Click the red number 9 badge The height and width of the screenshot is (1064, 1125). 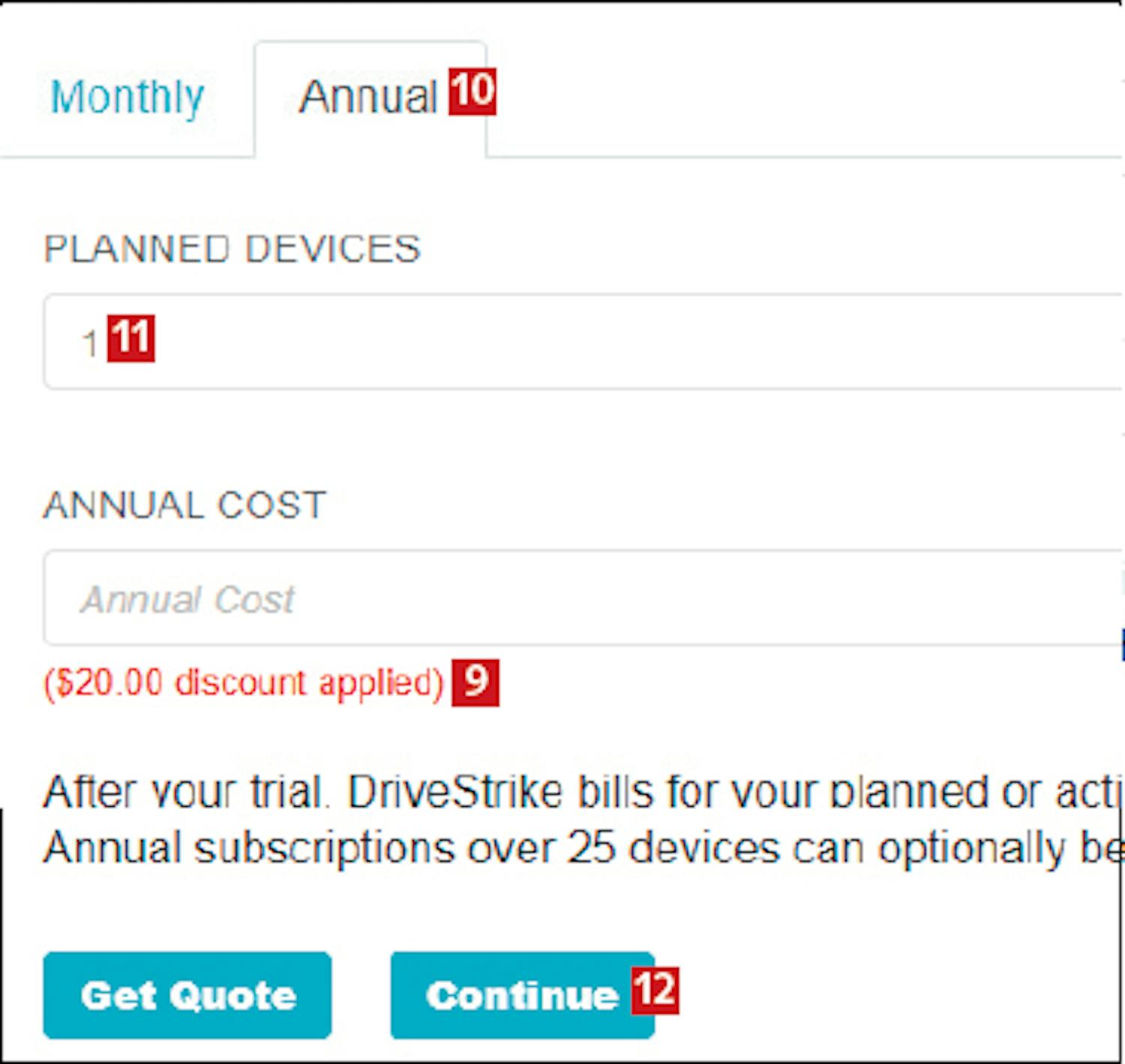475,682
